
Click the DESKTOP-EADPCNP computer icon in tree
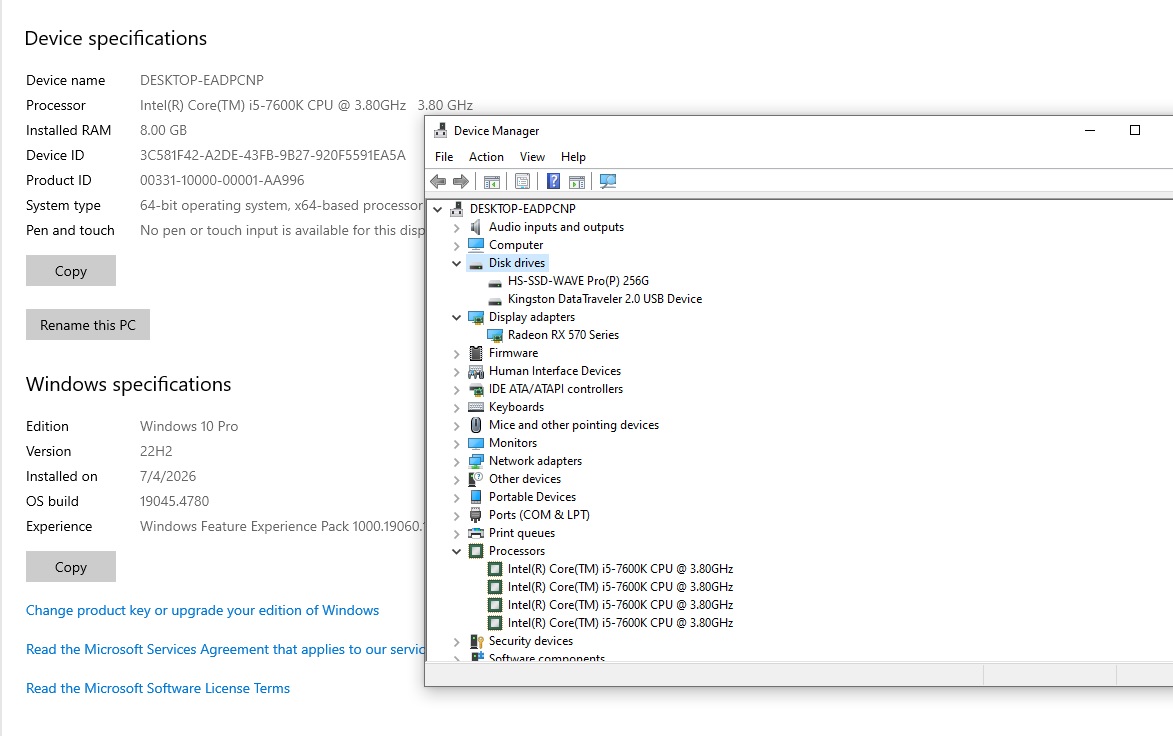(456, 209)
